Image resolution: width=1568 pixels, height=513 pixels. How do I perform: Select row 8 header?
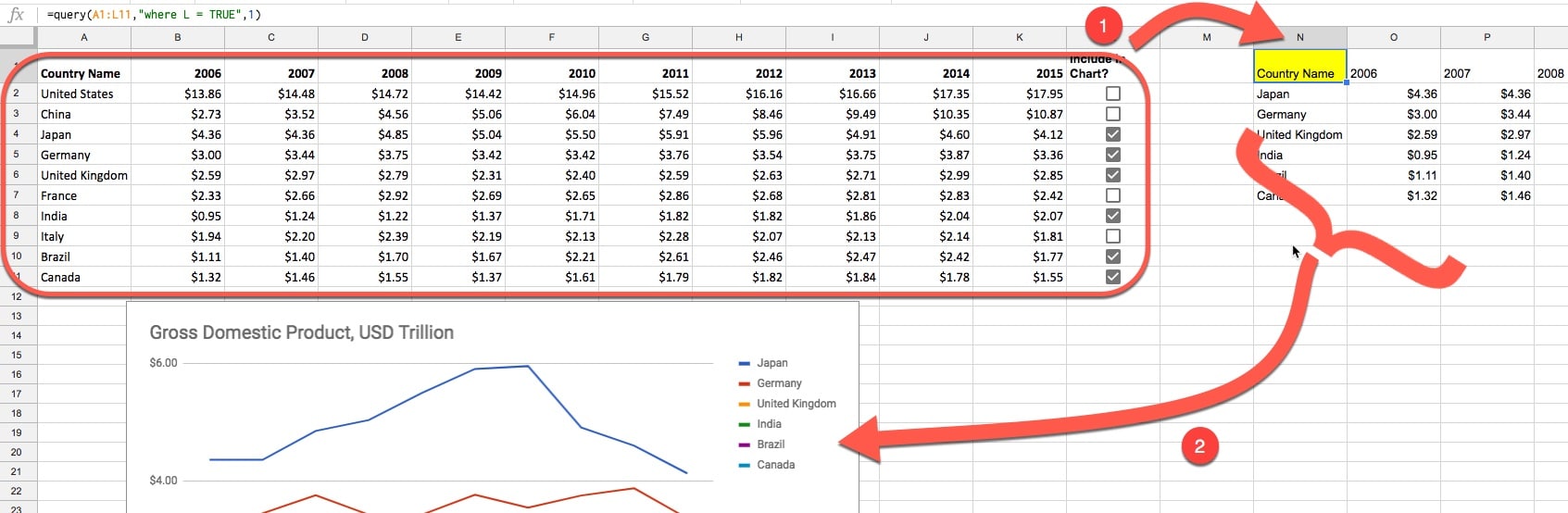click(x=17, y=216)
